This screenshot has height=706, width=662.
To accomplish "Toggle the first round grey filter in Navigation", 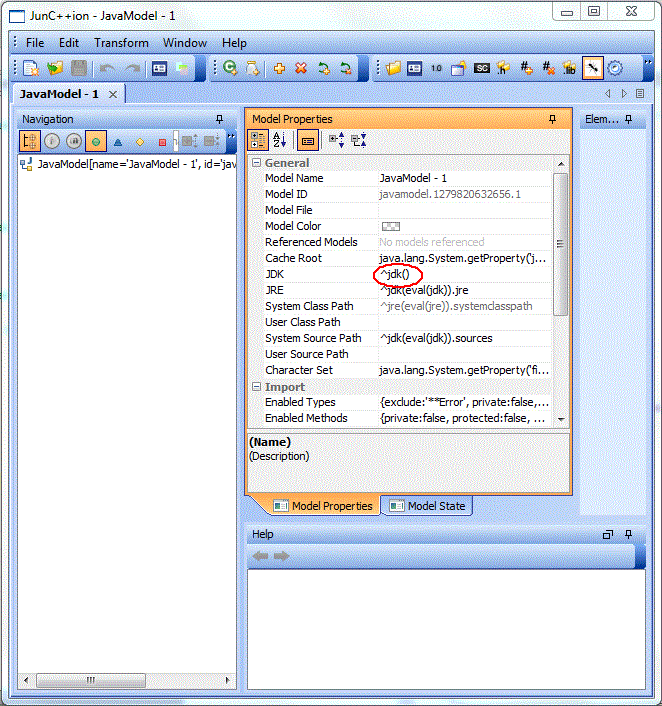I will click(52, 141).
